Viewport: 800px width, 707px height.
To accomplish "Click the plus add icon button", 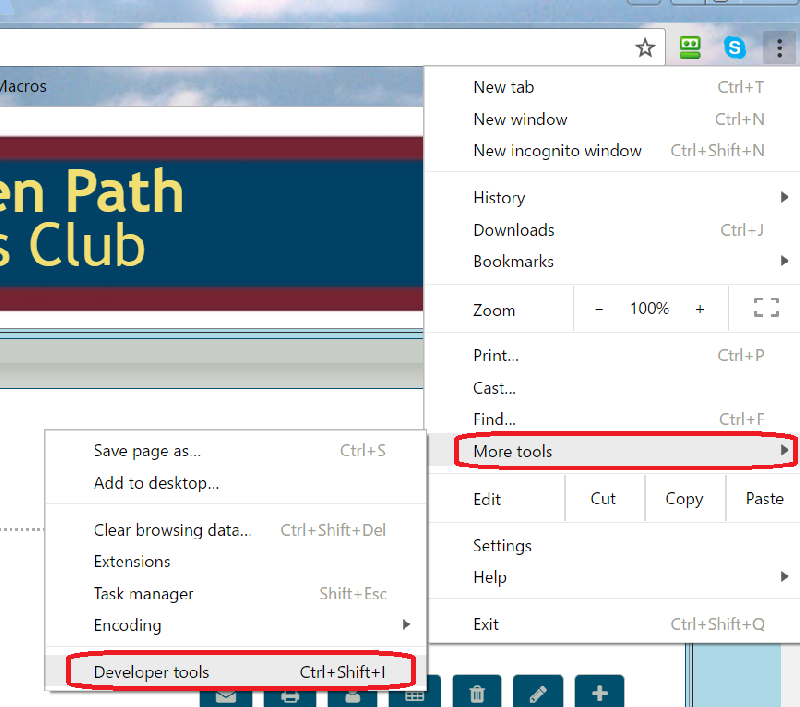I will pos(599,694).
